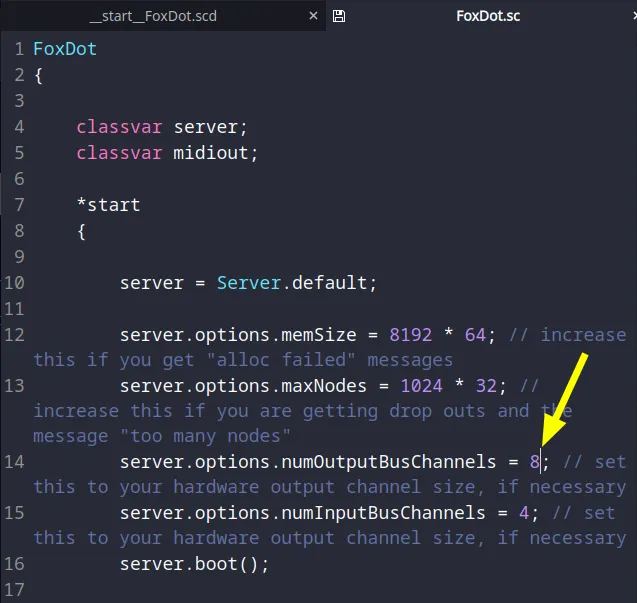Click the '"too many nodes"' comment text

[206, 436]
